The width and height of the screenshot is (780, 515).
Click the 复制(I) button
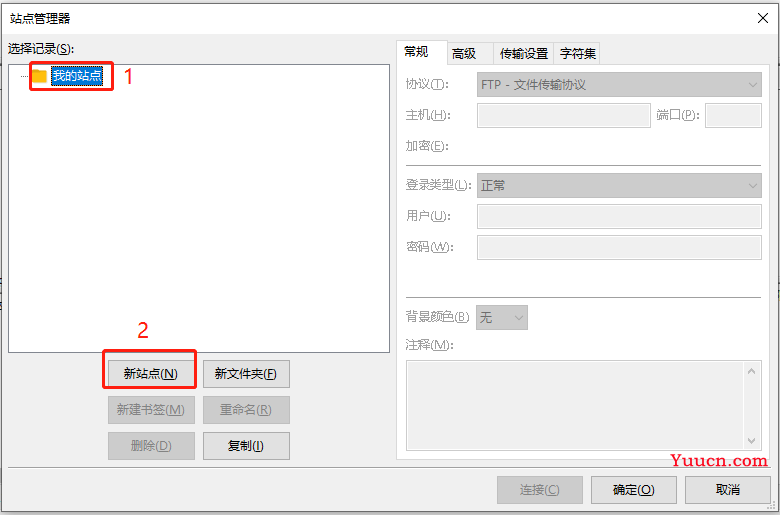246,445
